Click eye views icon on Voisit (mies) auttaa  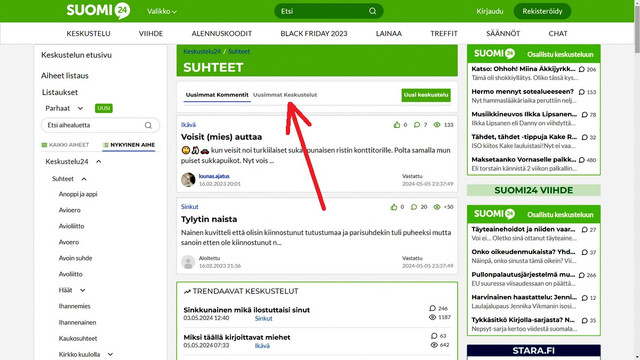tap(437, 124)
